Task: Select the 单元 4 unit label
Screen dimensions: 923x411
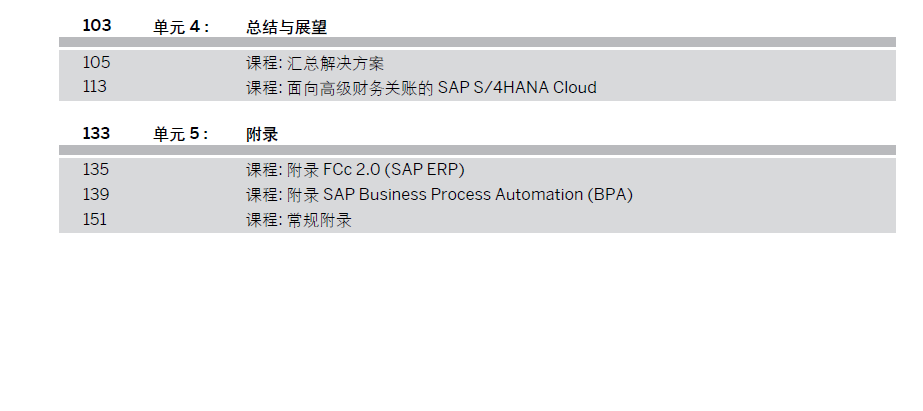Action: coord(181,27)
